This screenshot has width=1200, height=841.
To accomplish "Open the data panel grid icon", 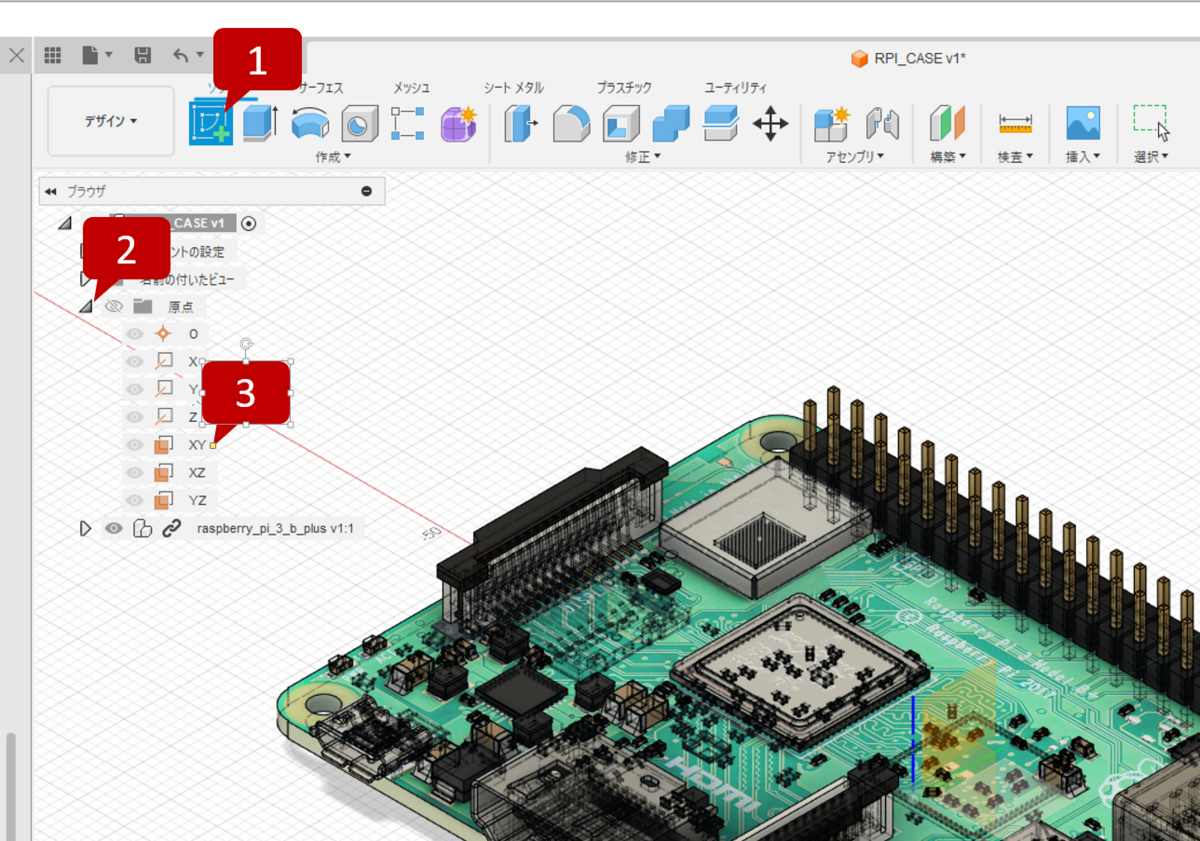I will tap(53, 56).
